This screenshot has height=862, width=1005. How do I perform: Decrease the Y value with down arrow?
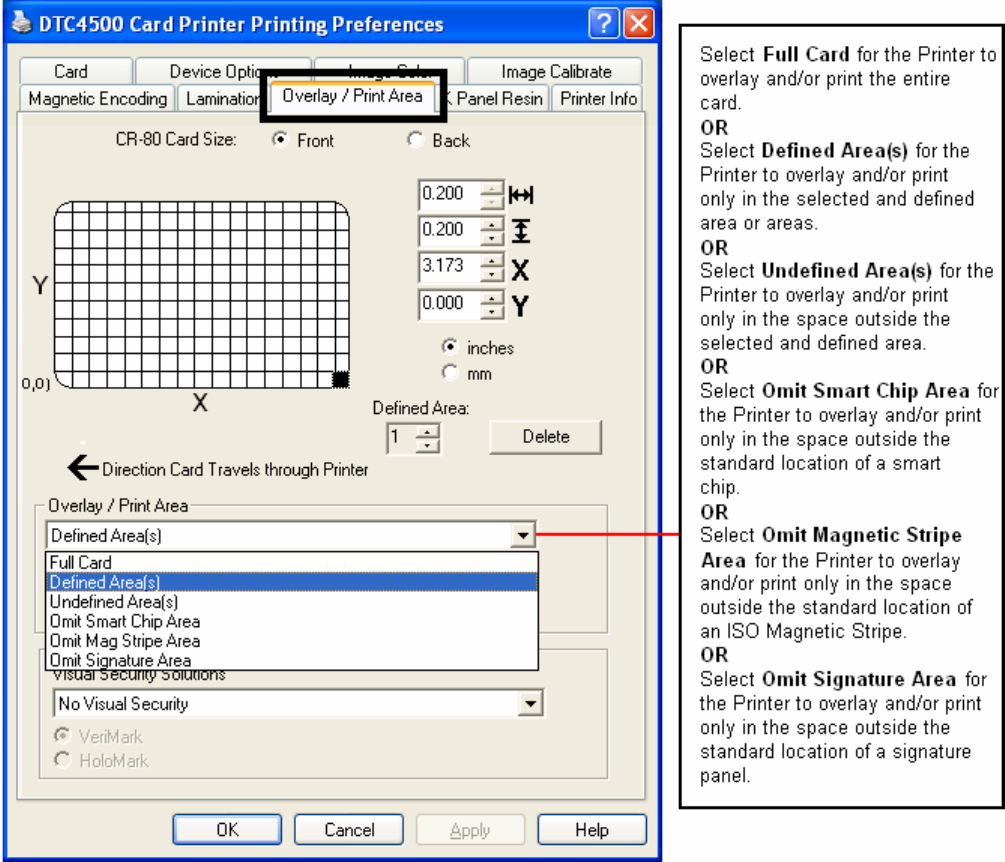[492, 311]
